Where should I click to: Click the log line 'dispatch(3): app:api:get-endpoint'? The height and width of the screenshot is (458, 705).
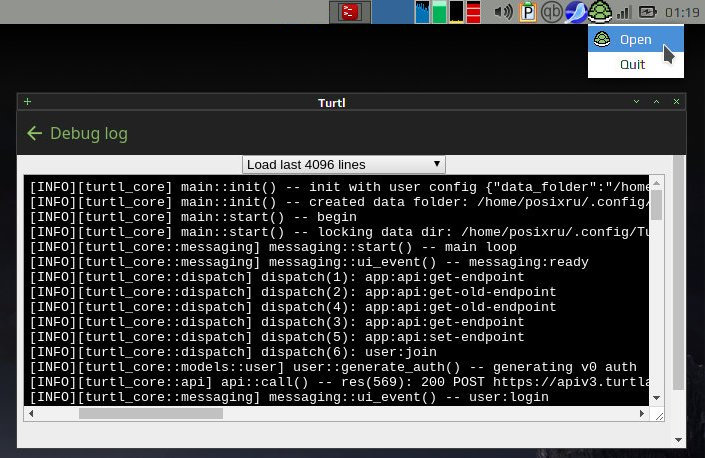tap(277, 322)
